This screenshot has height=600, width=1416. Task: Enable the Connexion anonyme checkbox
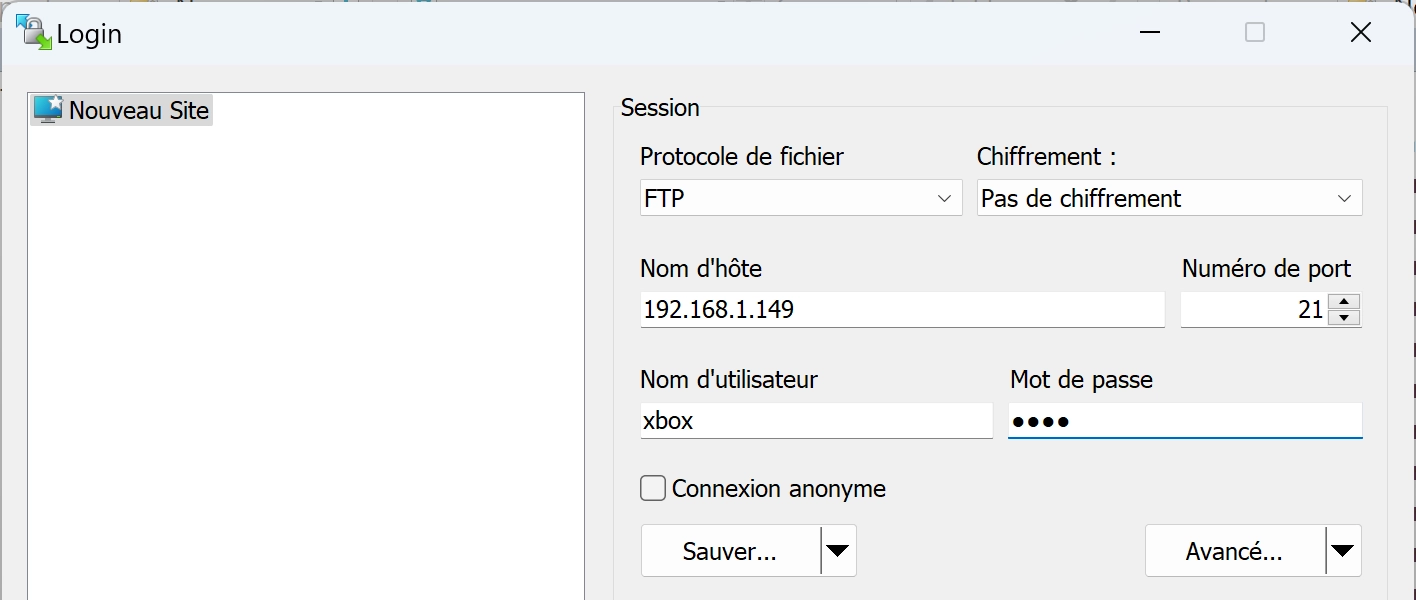point(653,489)
